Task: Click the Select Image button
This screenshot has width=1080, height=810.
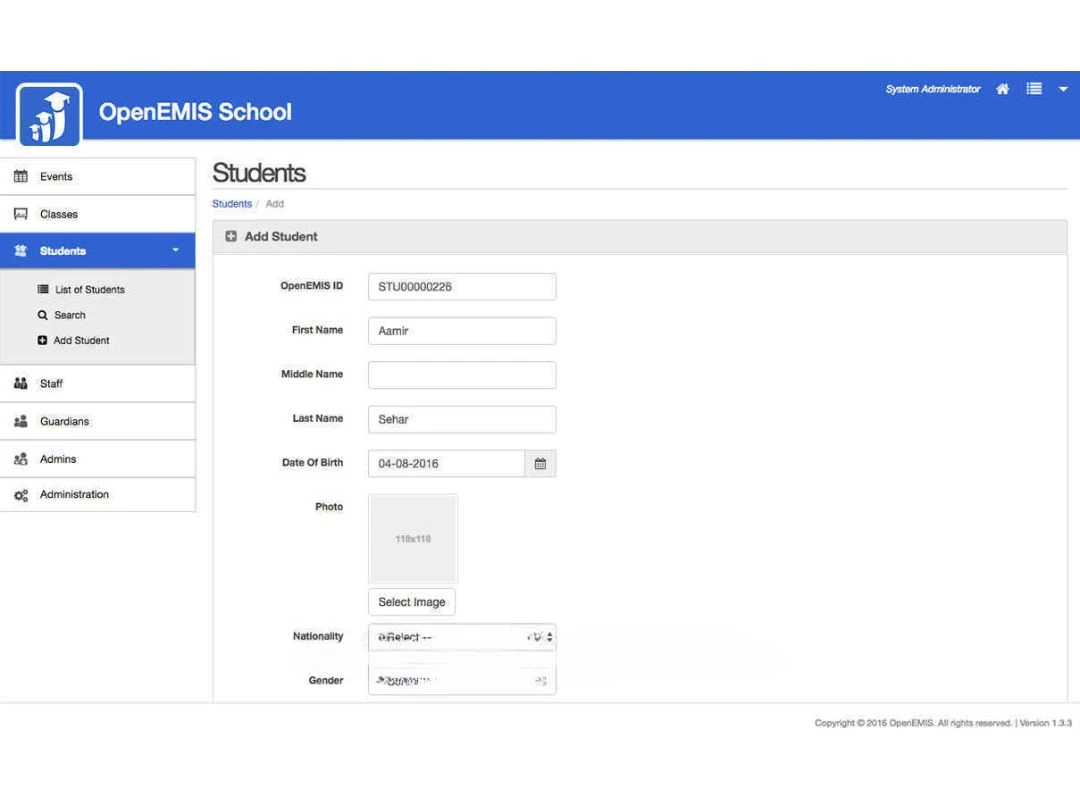Action: [x=412, y=602]
